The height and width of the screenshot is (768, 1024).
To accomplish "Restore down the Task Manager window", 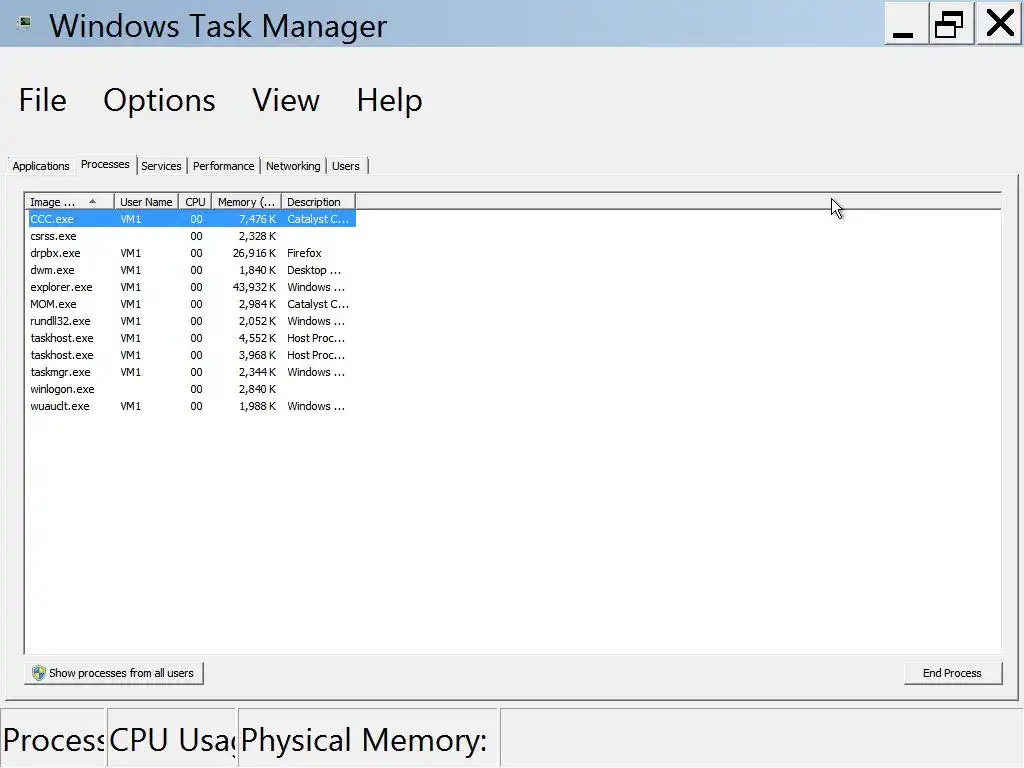I will [951, 24].
